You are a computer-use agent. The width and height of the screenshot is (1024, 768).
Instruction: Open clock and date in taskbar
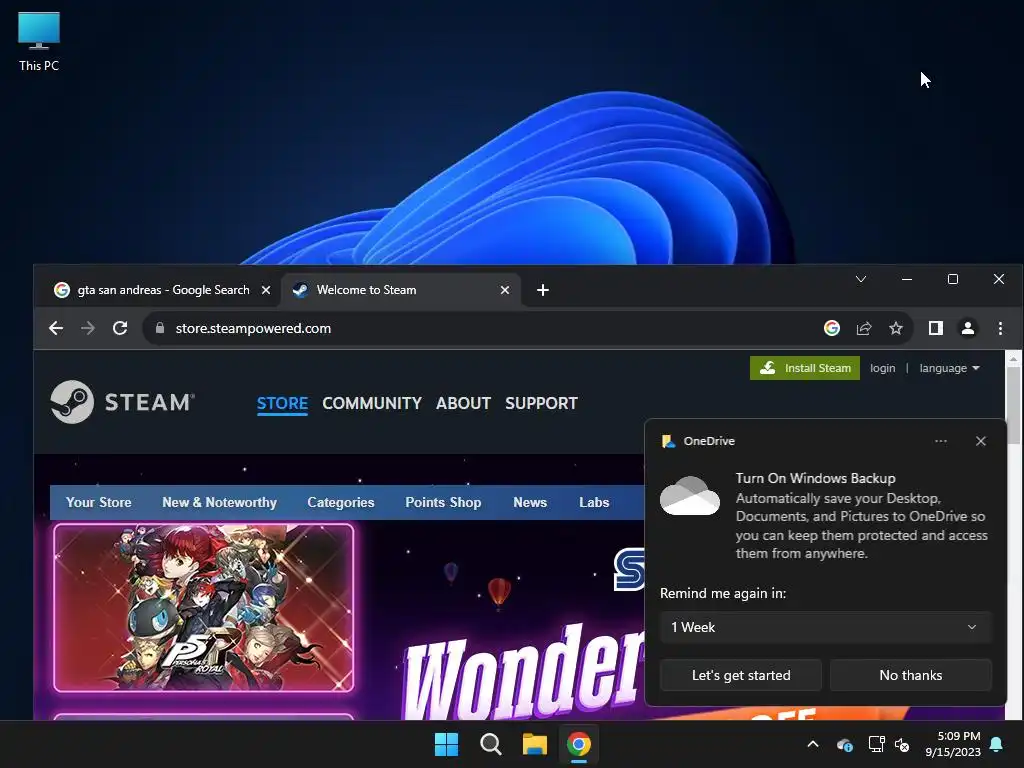(x=953, y=744)
